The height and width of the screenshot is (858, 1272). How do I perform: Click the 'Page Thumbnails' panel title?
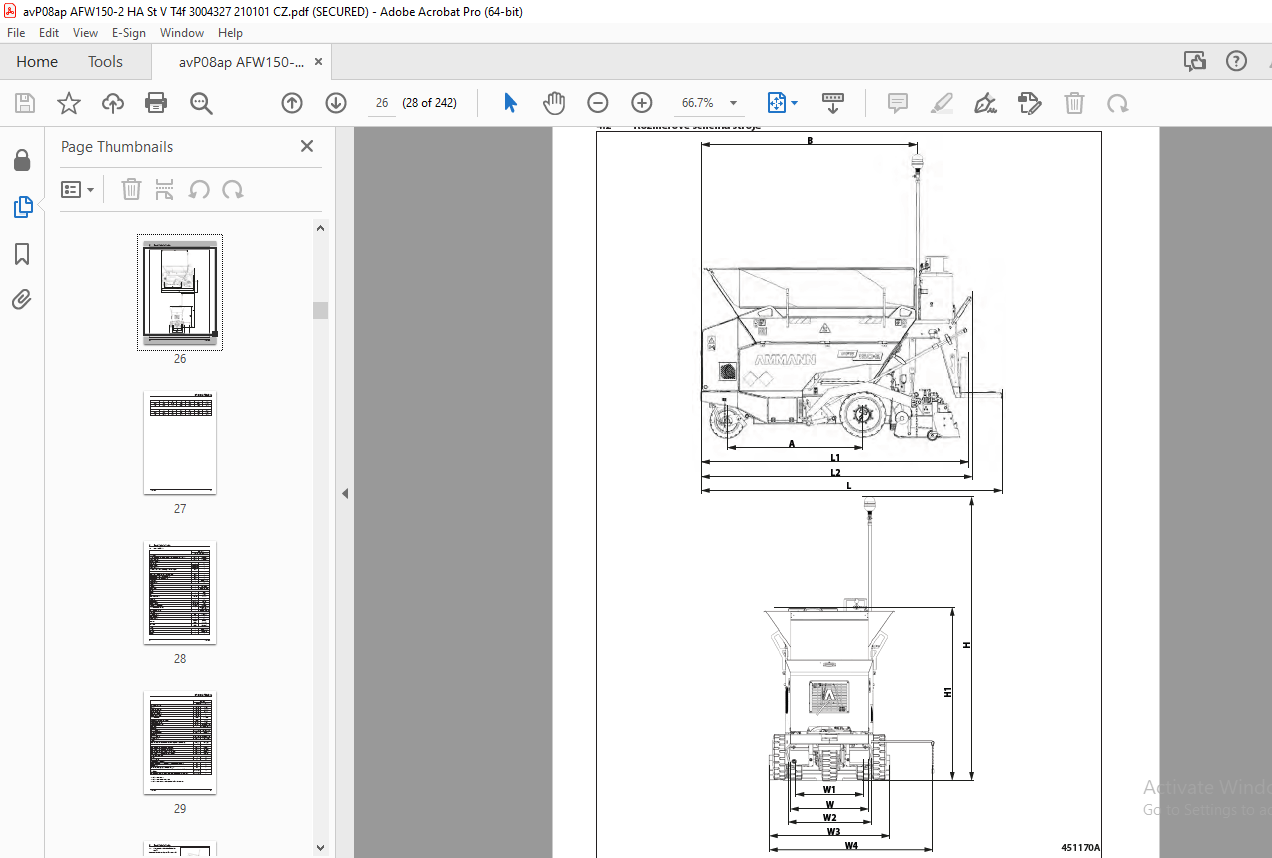click(117, 147)
